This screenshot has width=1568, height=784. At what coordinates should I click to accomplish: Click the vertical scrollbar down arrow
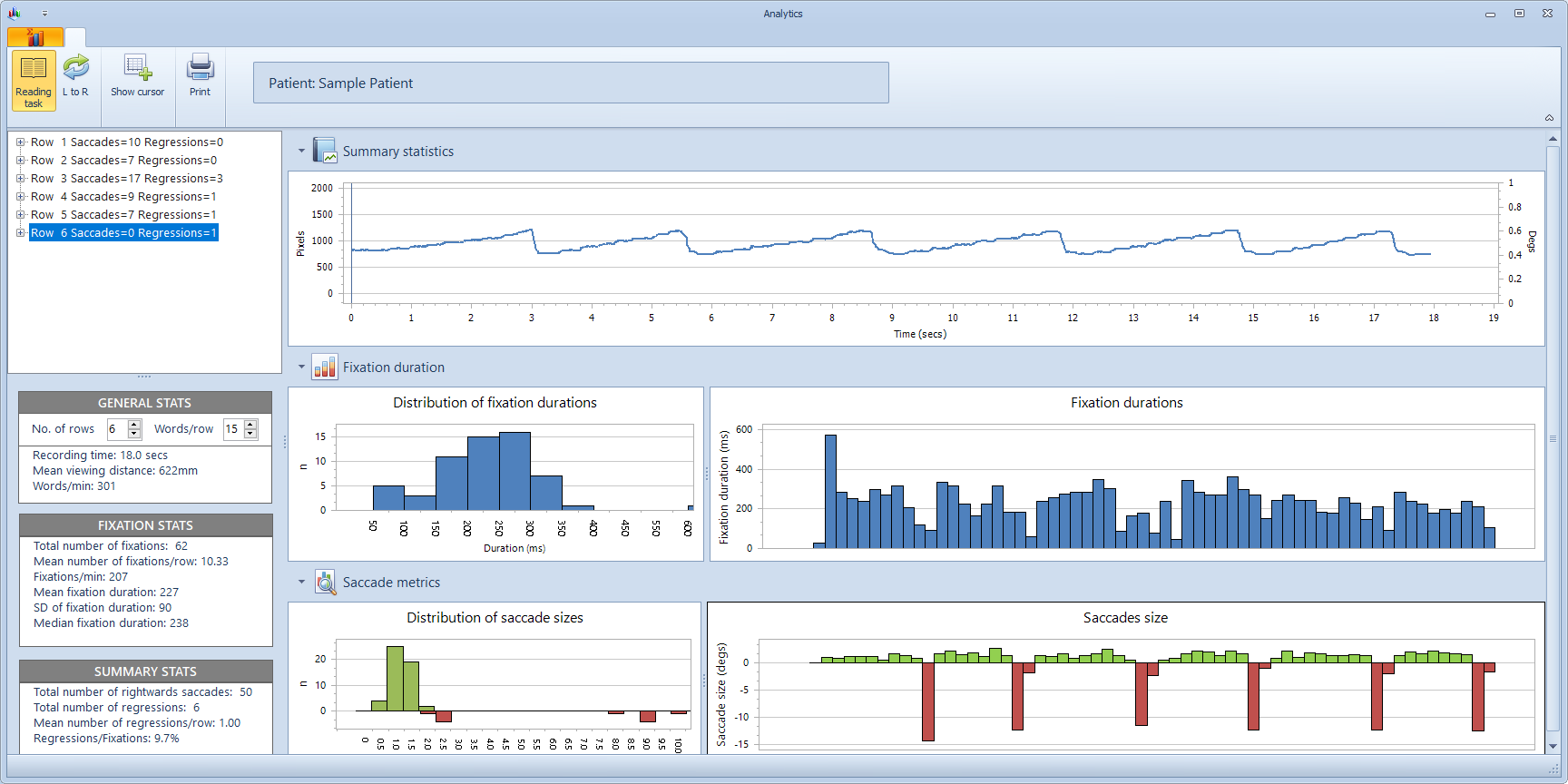[x=1553, y=745]
